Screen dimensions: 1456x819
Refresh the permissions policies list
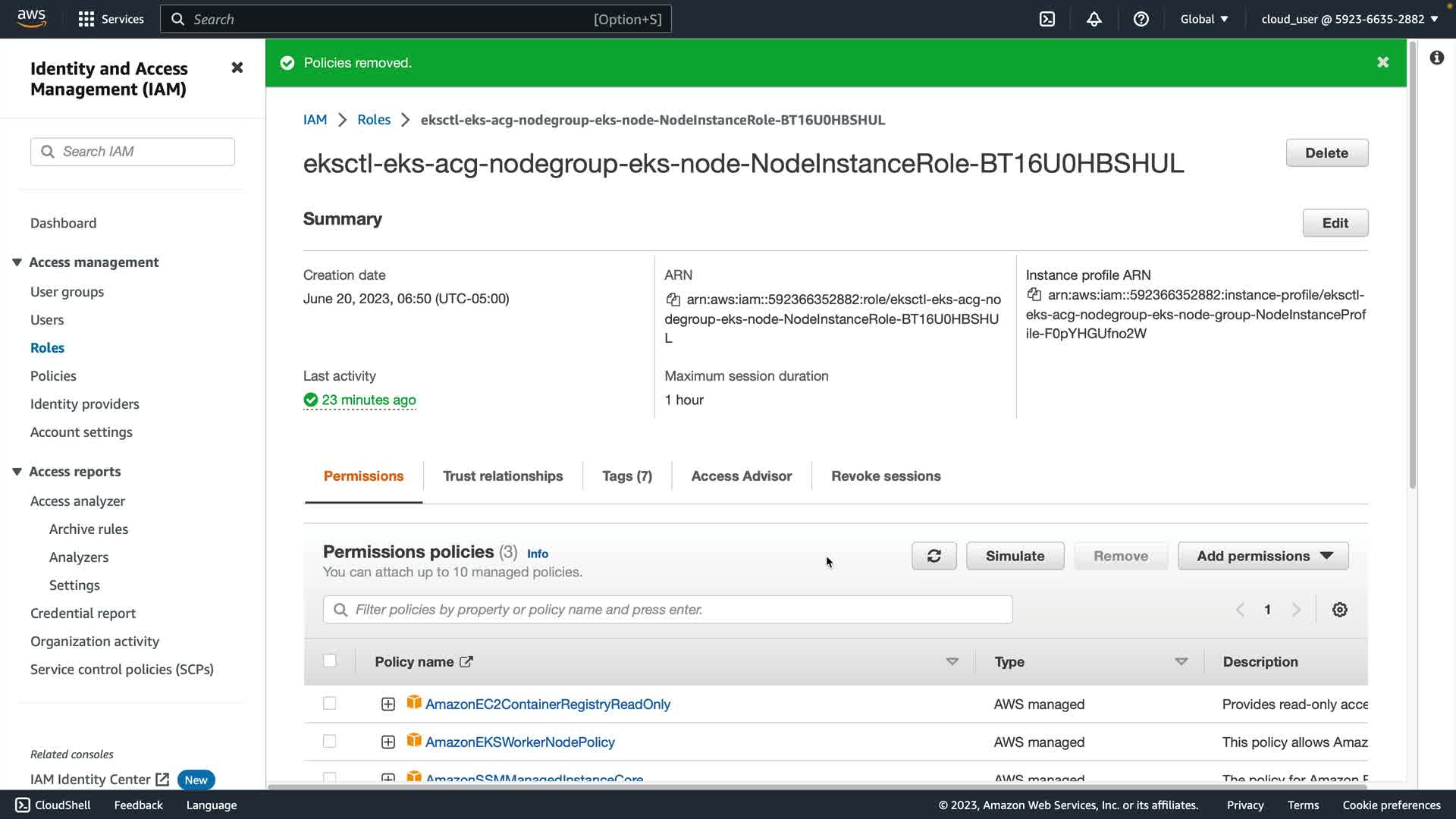pyautogui.click(x=934, y=556)
